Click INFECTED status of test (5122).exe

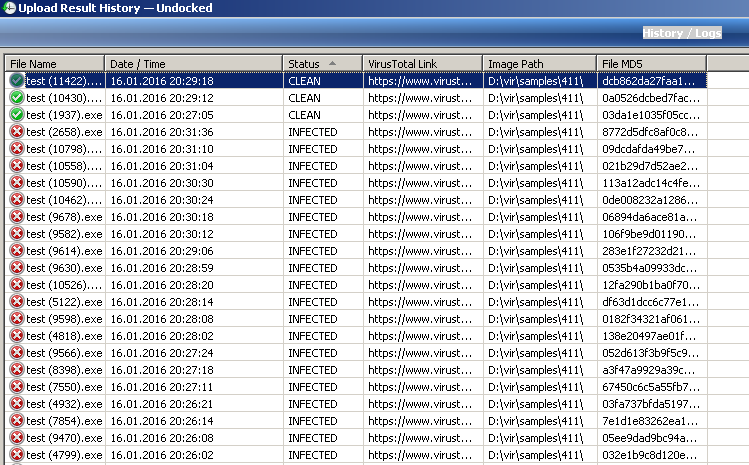click(313, 302)
